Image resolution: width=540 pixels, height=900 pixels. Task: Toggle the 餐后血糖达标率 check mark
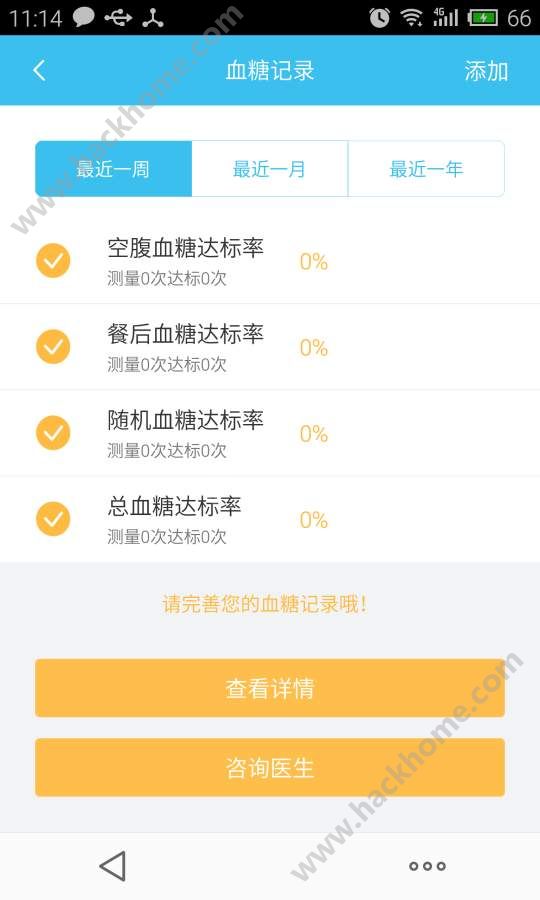click(x=53, y=347)
